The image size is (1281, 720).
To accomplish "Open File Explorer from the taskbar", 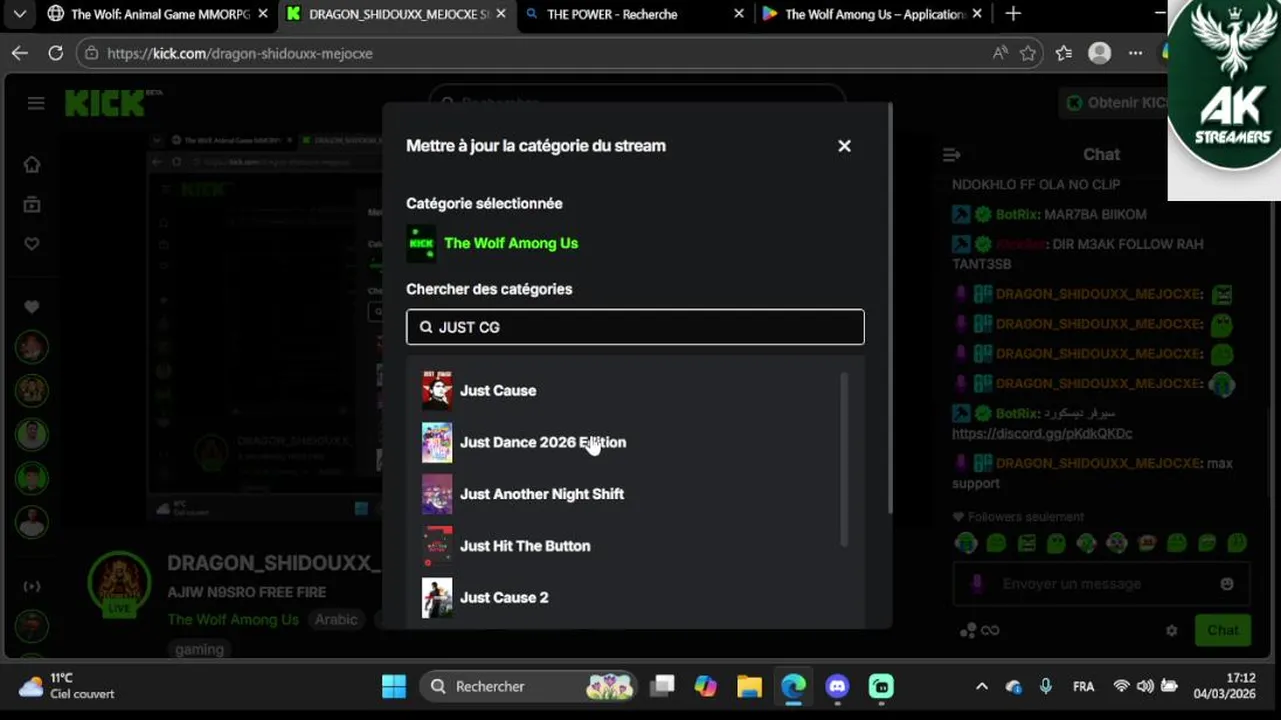I will (x=750, y=687).
